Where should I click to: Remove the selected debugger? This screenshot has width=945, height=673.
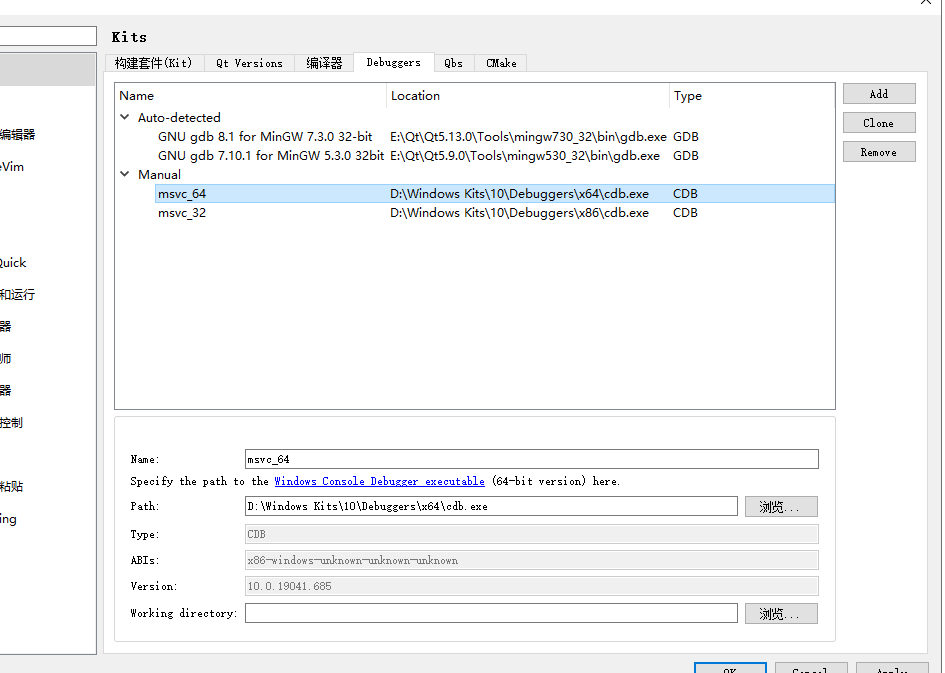click(x=878, y=151)
